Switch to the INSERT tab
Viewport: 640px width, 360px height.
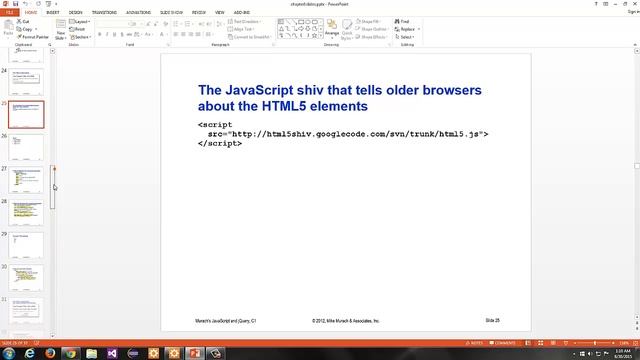pyautogui.click(x=53, y=12)
